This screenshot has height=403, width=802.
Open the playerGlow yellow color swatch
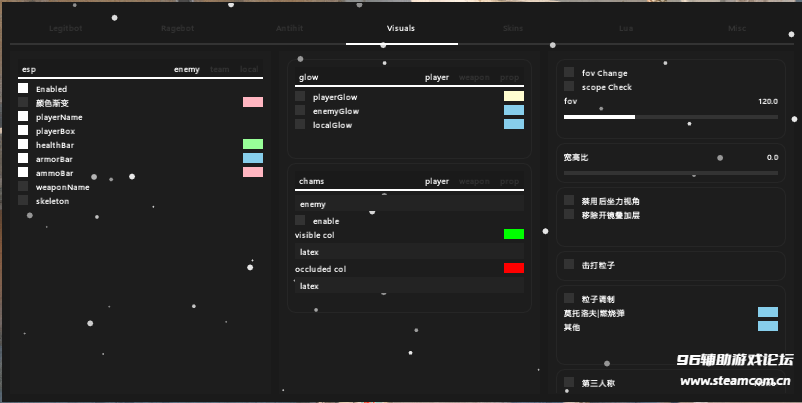point(513,97)
